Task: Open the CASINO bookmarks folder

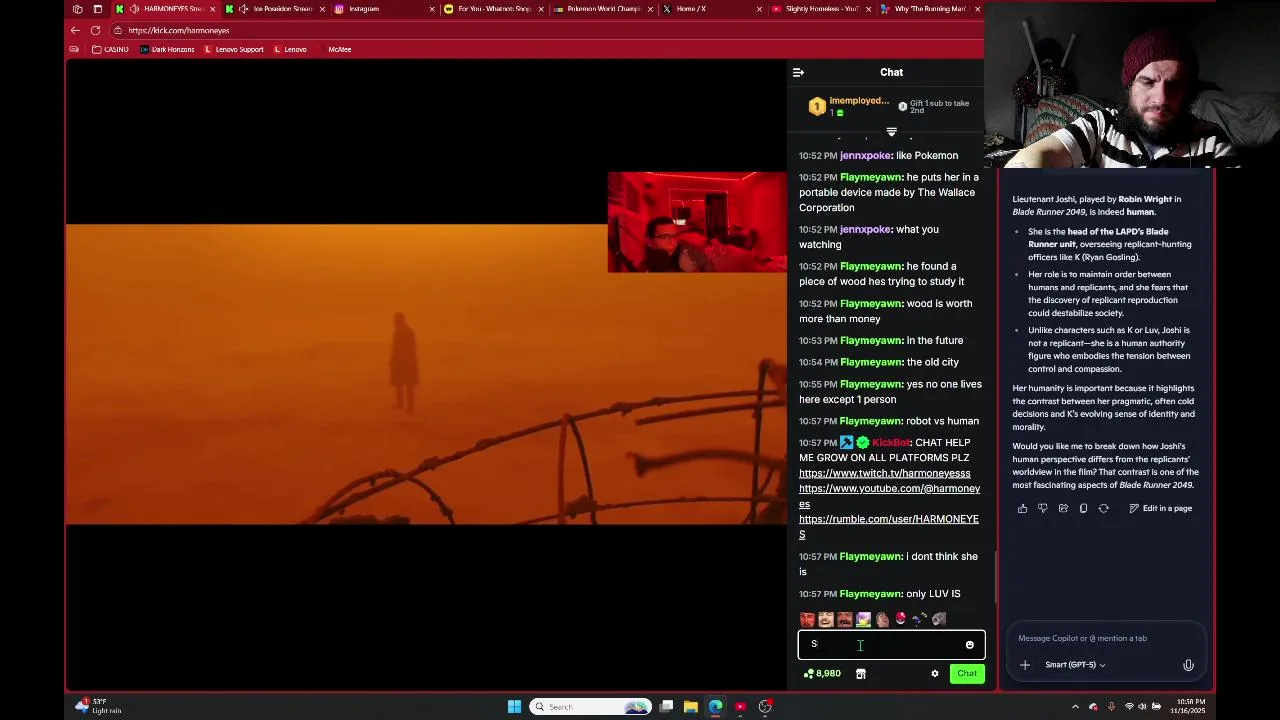Action: coord(111,49)
